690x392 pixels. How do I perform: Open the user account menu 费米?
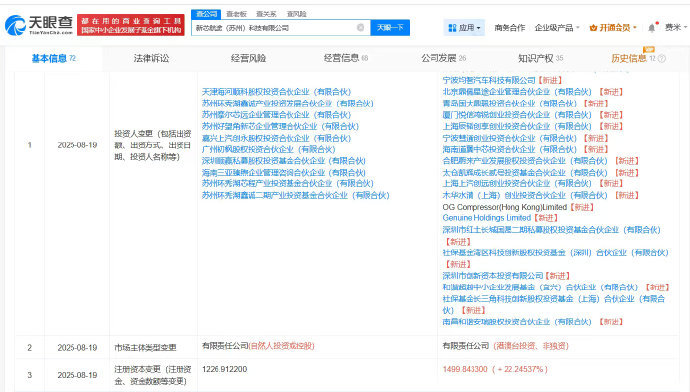coord(675,28)
